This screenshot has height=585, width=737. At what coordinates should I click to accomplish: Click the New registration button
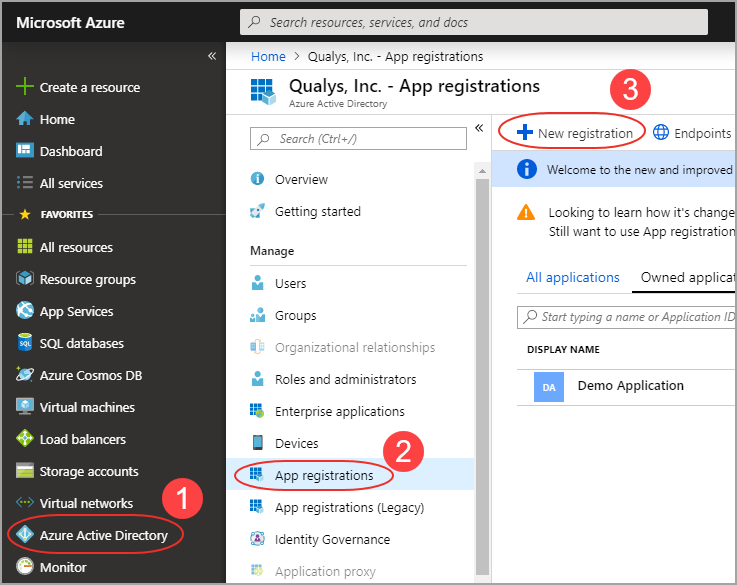coord(574,133)
